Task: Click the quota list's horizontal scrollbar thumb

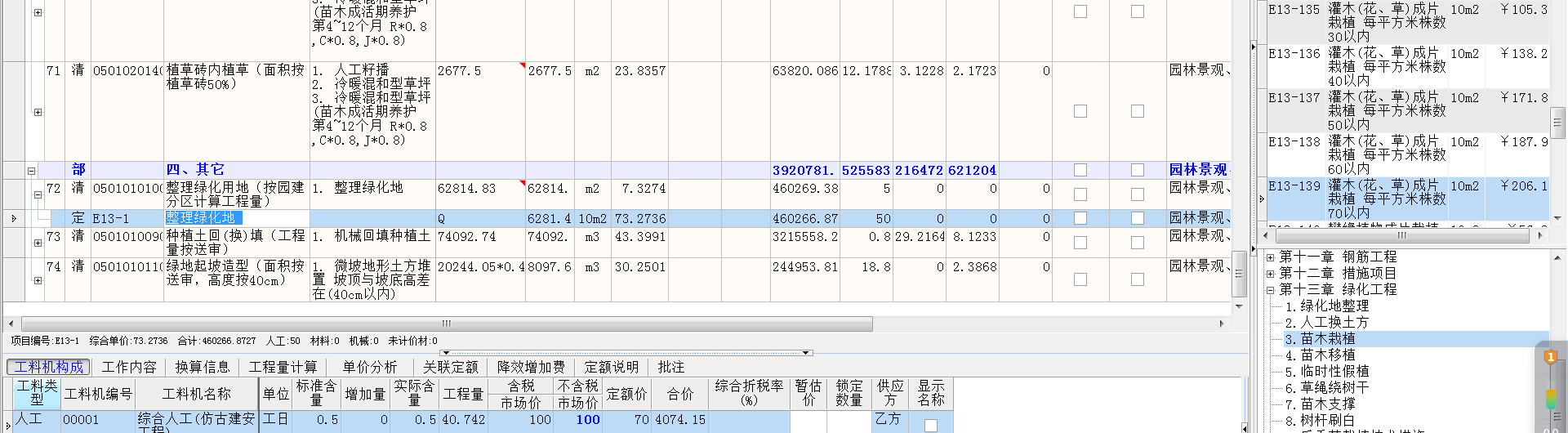Action: click(1402, 235)
